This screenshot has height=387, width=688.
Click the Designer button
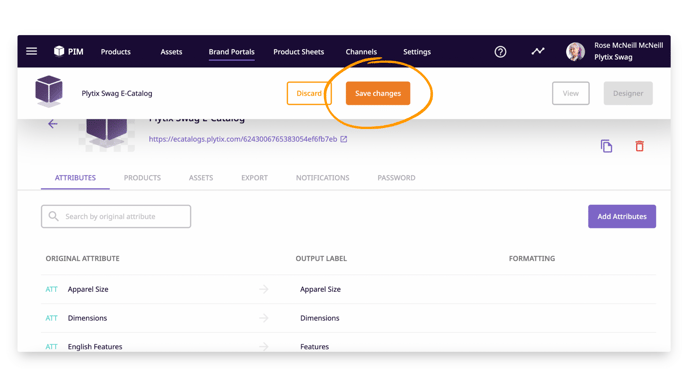628,93
